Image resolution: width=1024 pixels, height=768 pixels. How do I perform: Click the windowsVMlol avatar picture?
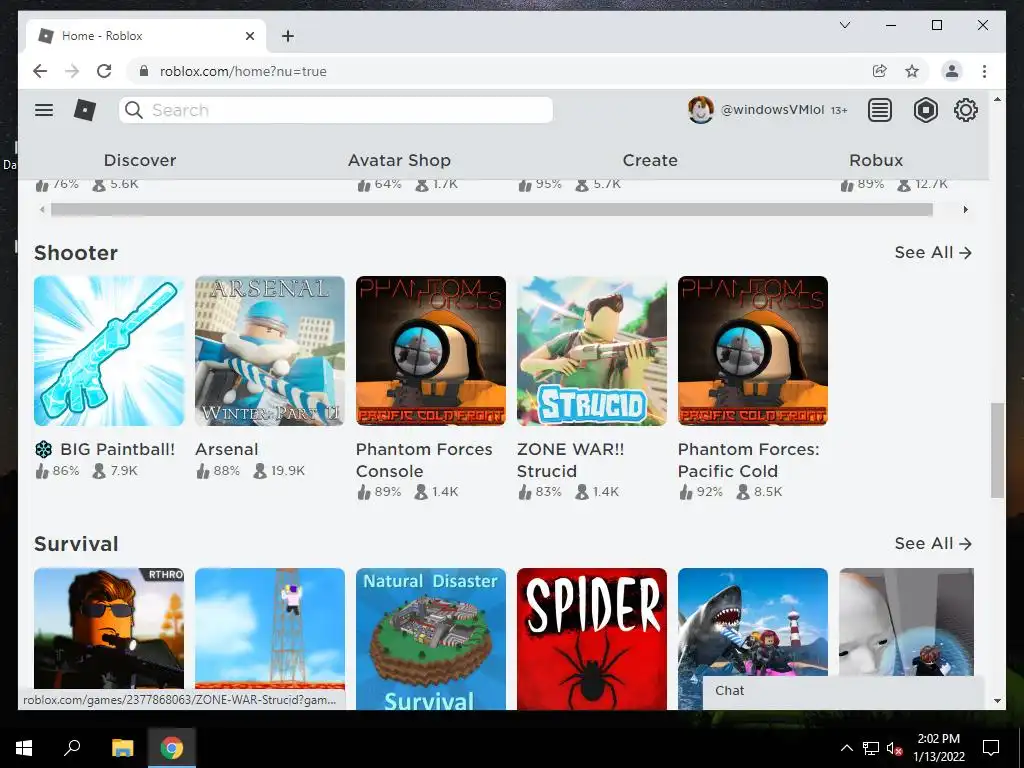701,110
